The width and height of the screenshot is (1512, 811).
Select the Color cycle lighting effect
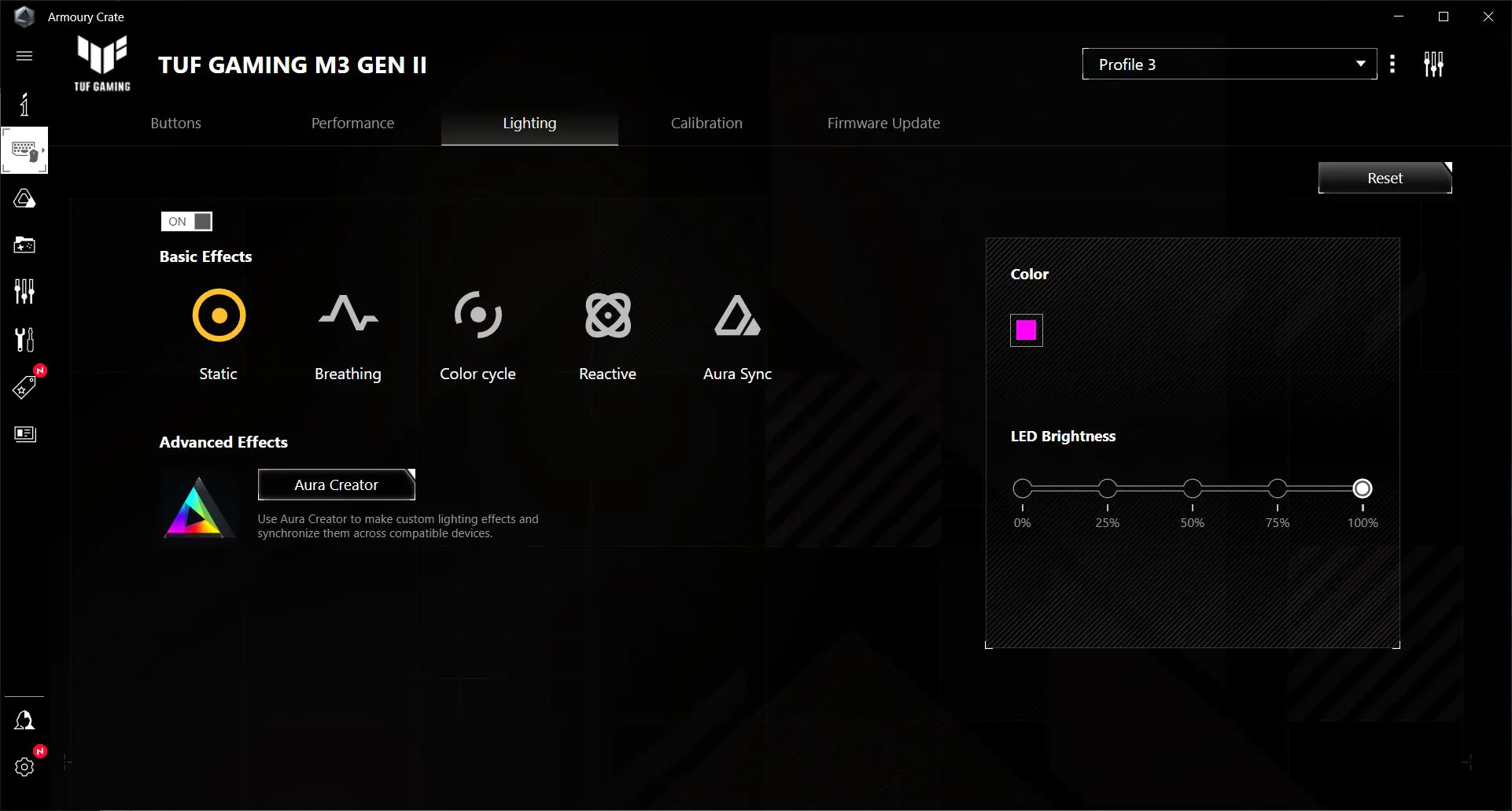coord(478,335)
